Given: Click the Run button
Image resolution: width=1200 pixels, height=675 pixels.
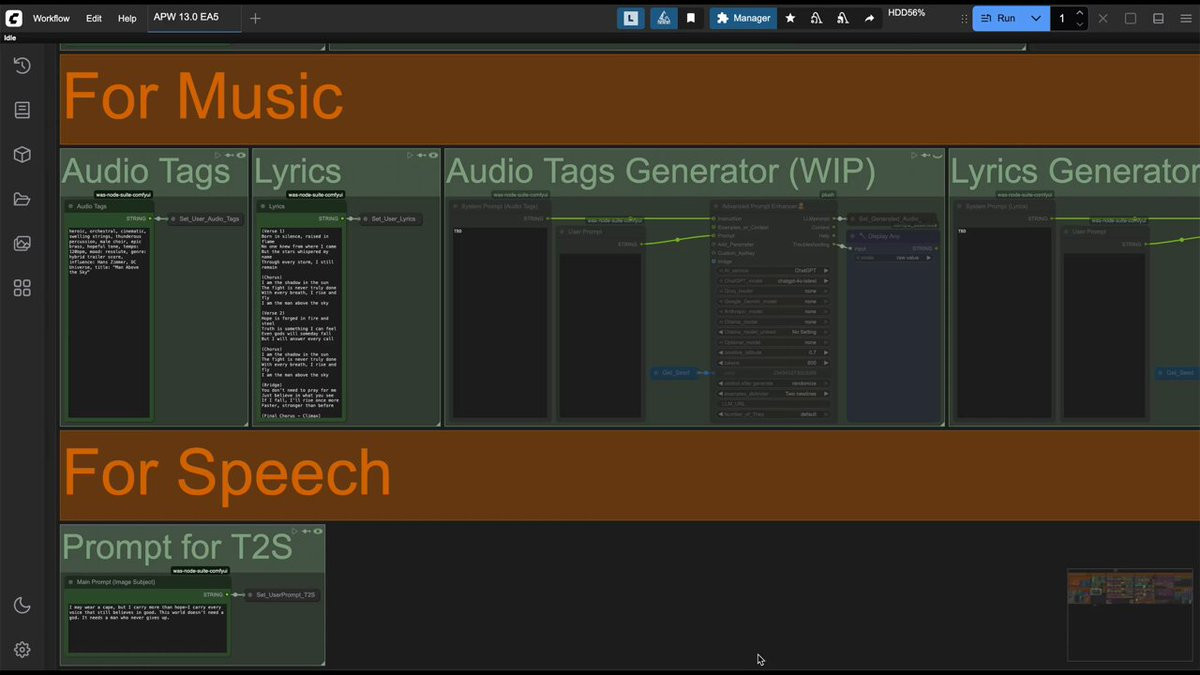Looking at the screenshot, I should (997, 18).
